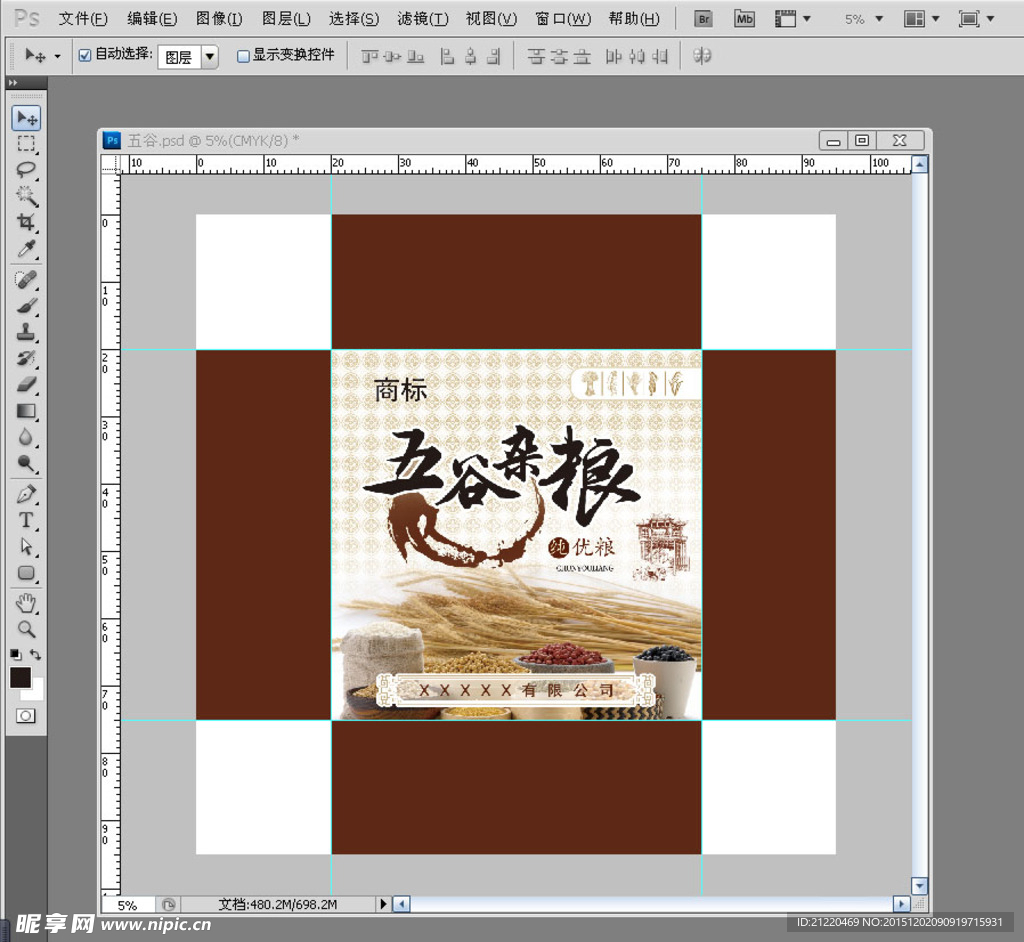
Task: Select the Rectangular Marquee tool
Action: [x=26, y=144]
